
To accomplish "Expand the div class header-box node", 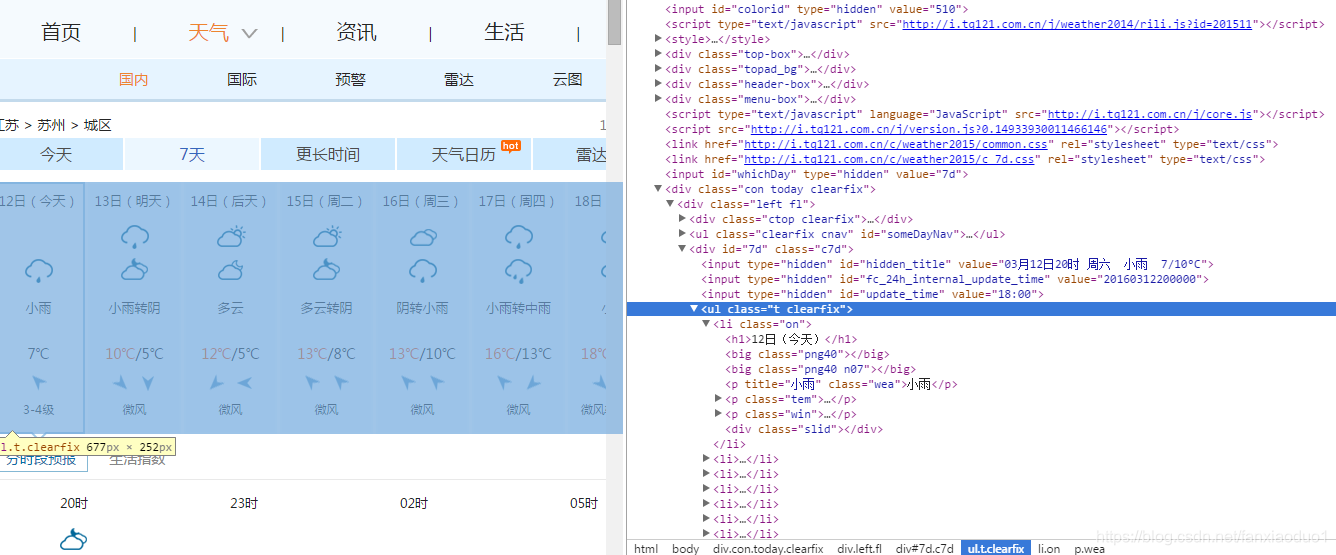I will 658,84.
